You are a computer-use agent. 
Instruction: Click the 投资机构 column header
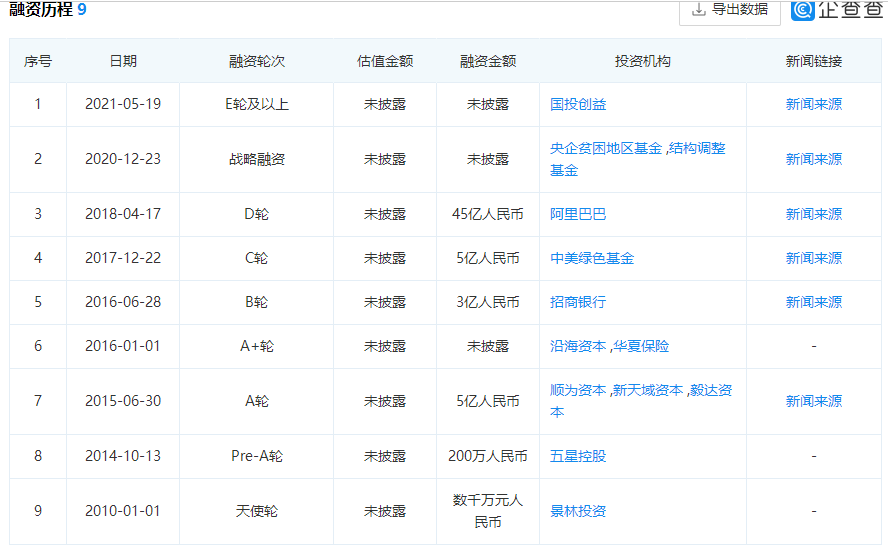pos(643,61)
